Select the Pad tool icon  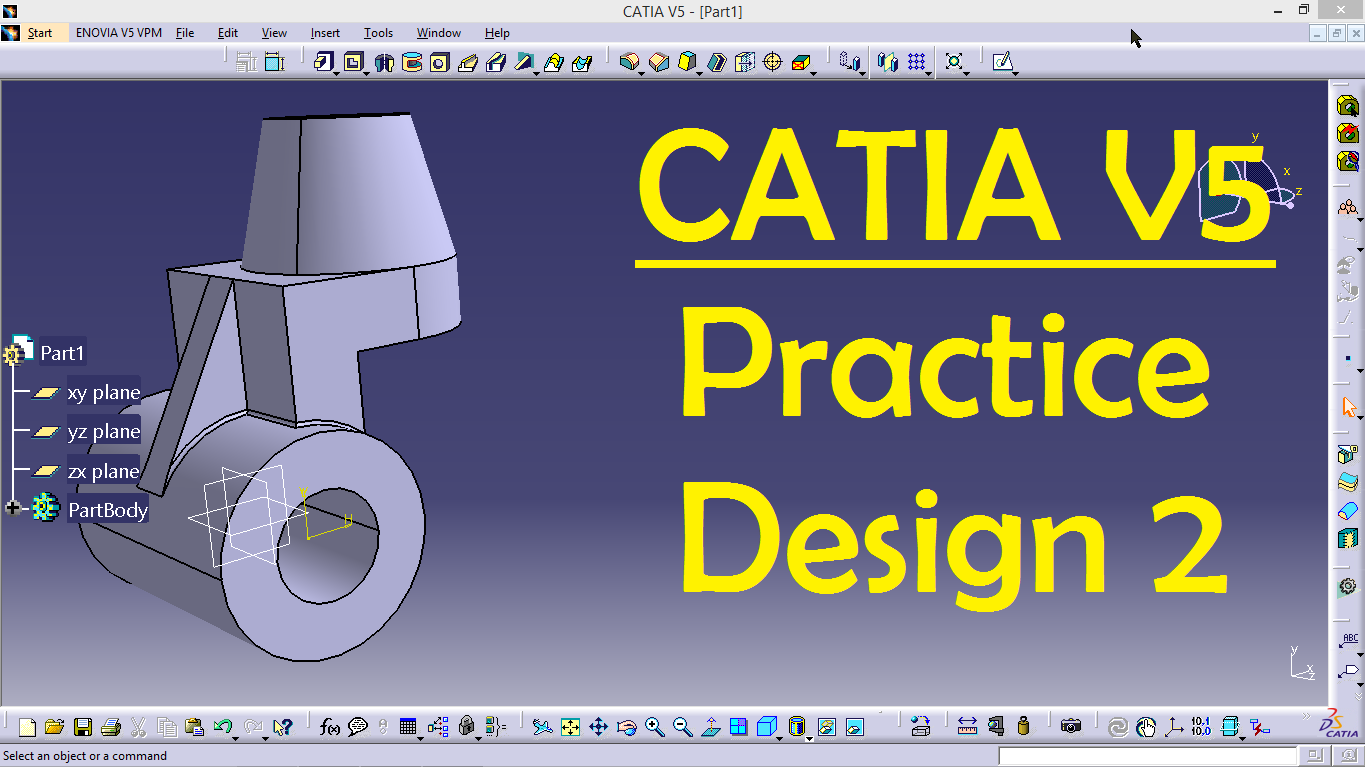[322, 62]
